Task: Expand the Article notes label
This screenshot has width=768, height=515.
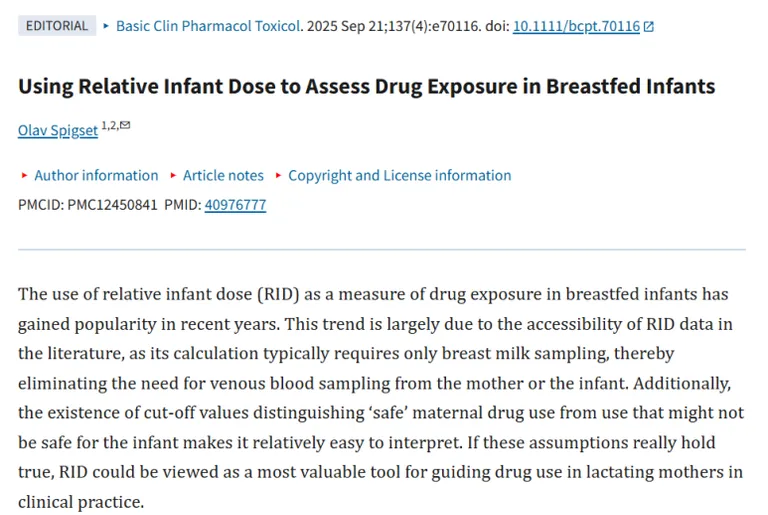Action: coord(223,175)
